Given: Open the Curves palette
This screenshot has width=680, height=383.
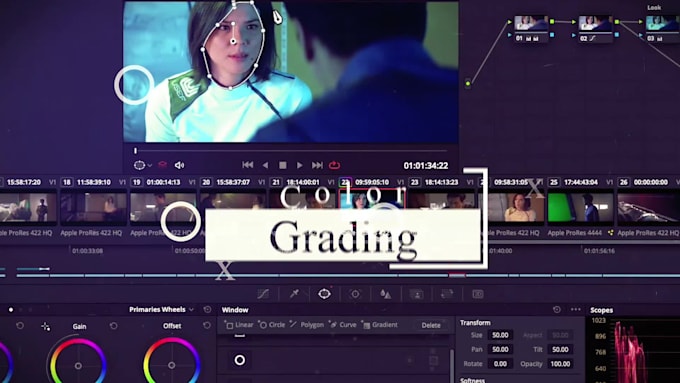Looking at the screenshot, I should (x=263, y=294).
